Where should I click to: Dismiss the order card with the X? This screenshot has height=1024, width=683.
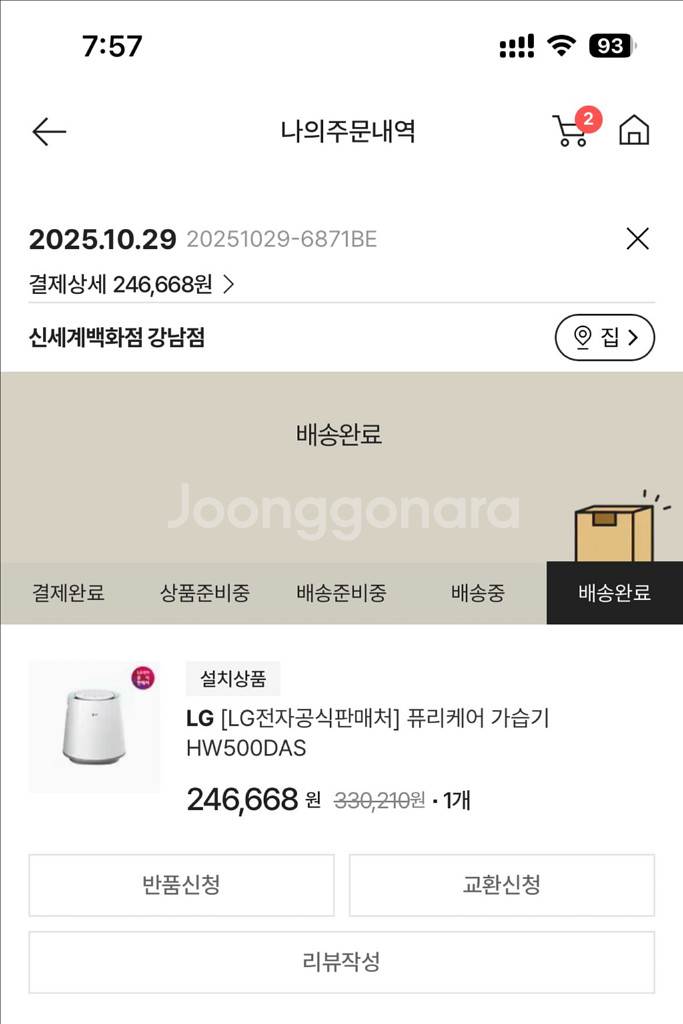pyautogui.click(x=635, y=238)
